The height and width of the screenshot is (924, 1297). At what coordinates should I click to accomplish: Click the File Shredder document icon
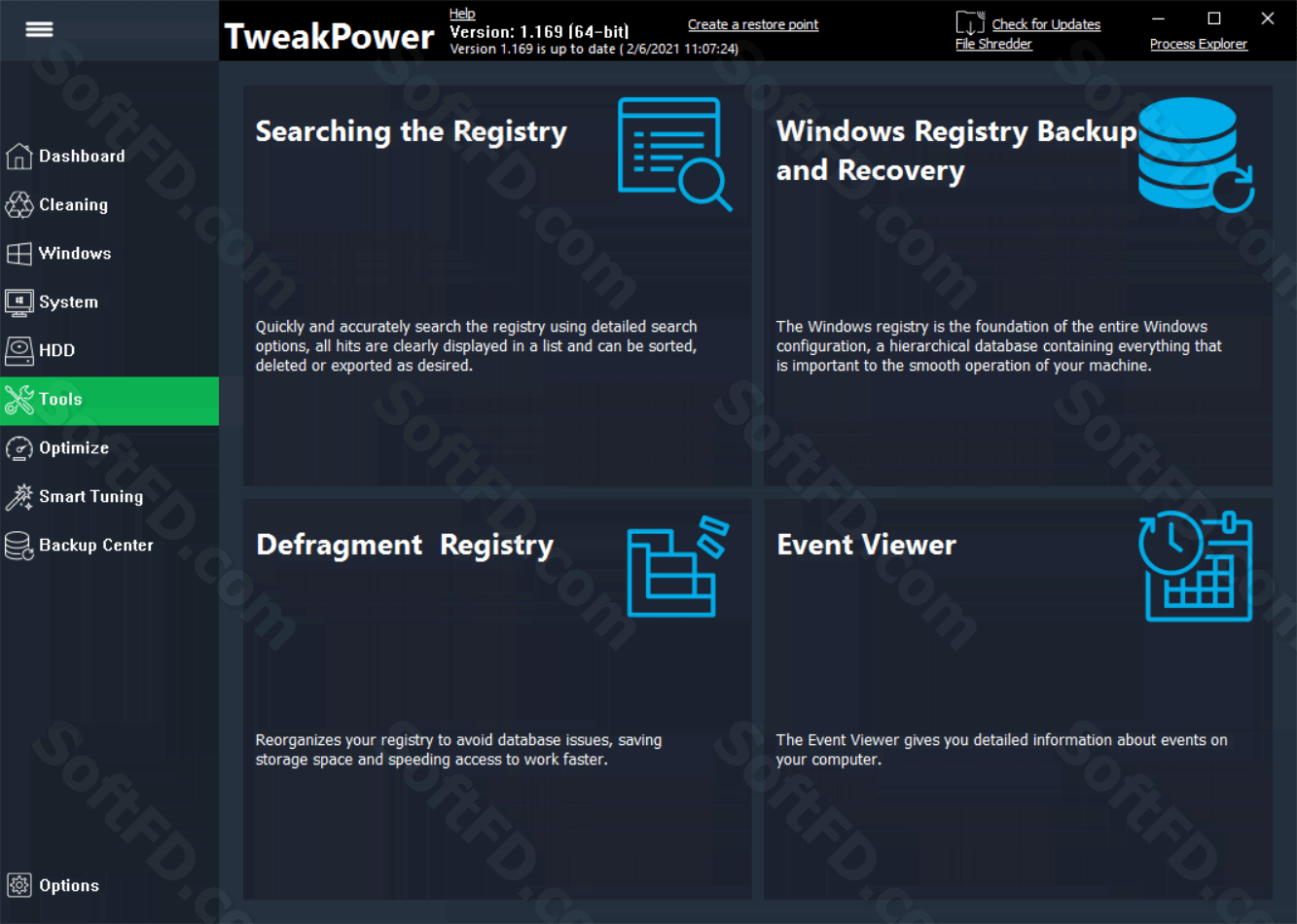coord(970,23)
